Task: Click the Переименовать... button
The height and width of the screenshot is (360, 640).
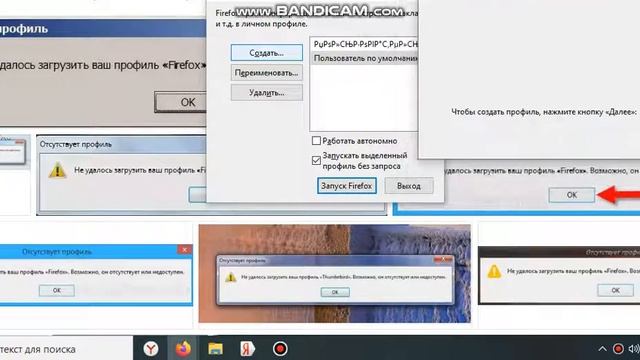Action: pyautogui.click(x=267, y=73)
